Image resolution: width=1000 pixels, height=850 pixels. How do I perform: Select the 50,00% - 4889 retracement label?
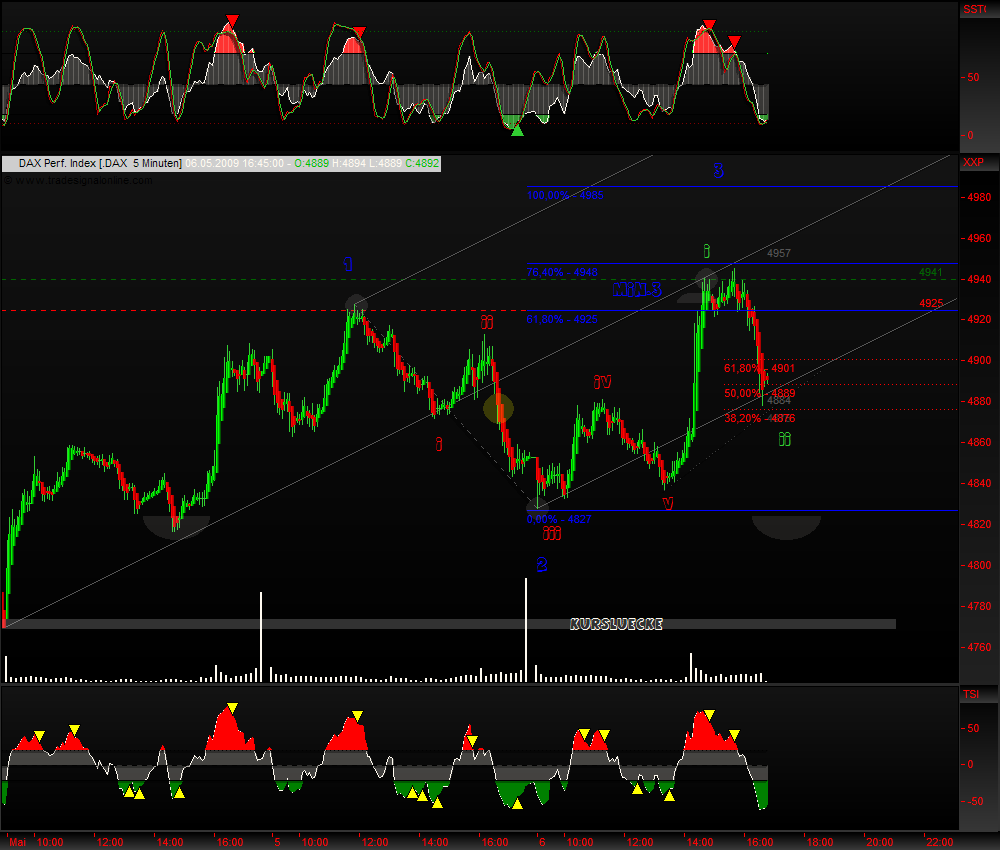(x=759, y=393)
